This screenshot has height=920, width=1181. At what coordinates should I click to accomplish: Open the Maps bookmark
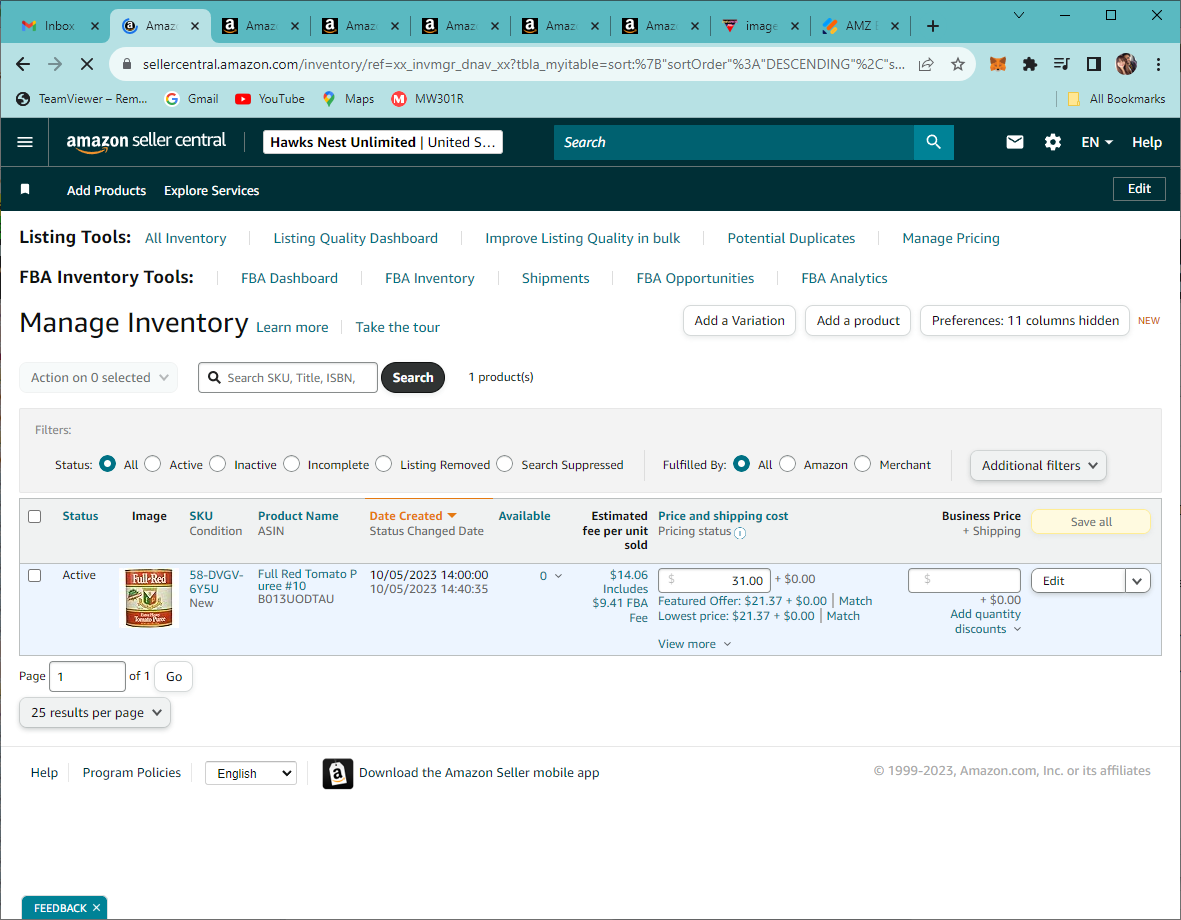348,99
